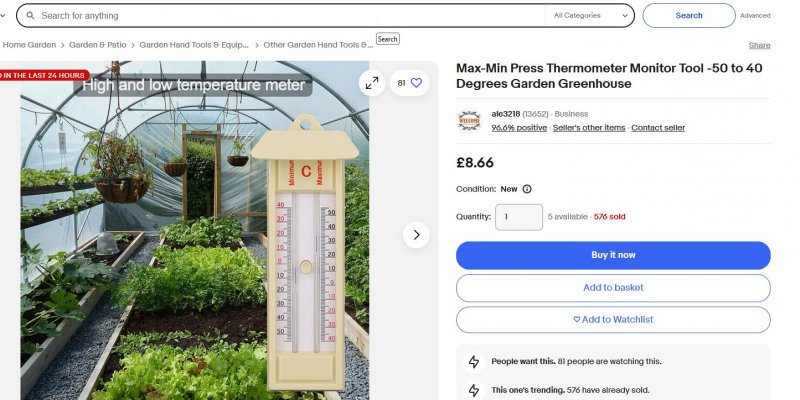Click the lightning icon beside This one's trending
Viewport: 800px width, 400px height.
[474, 390]
